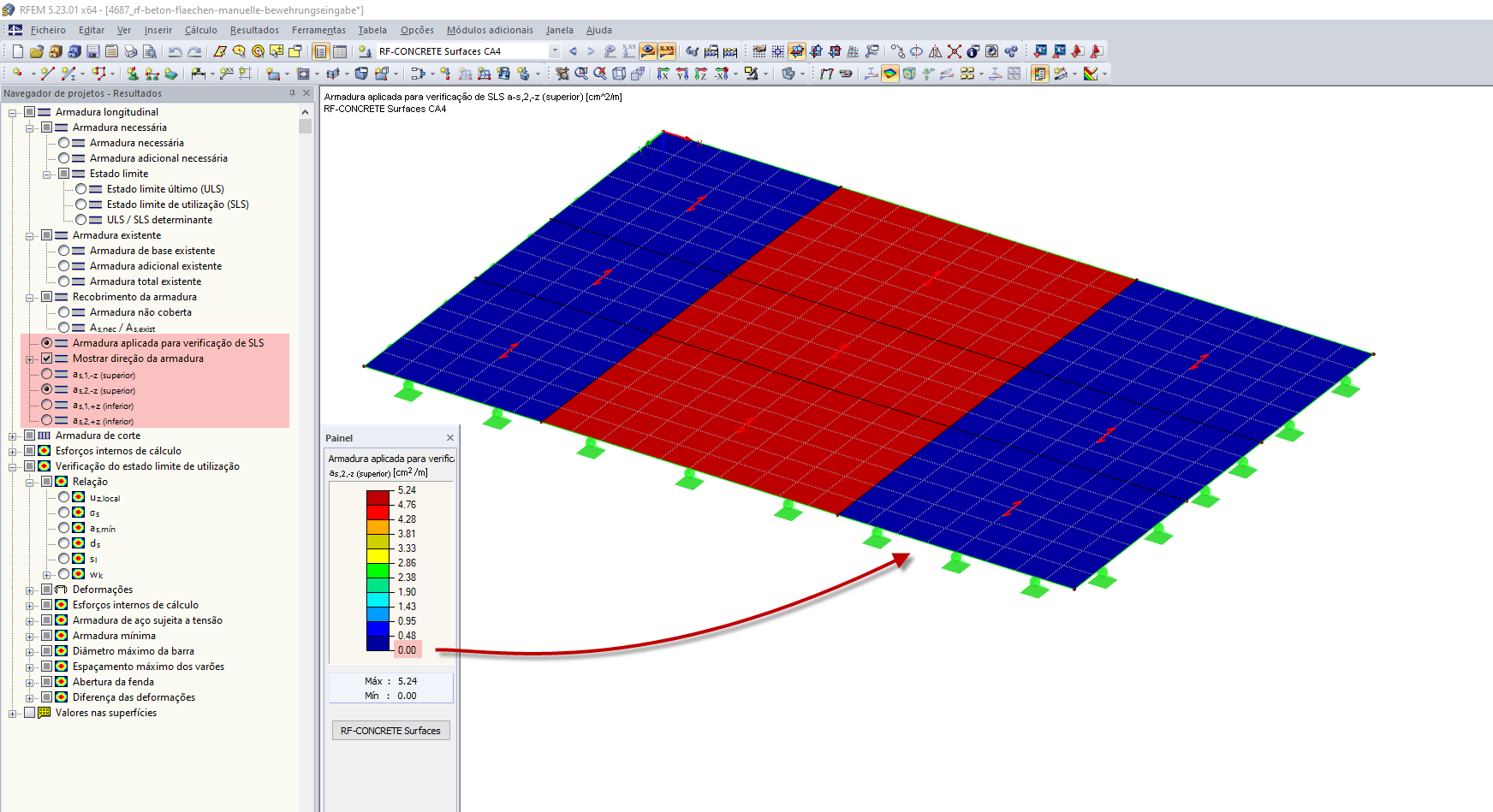The width and height of the screenshot is (1493, 812).
Task: Save the model with floppy icon
Action: tap(92, 51)
